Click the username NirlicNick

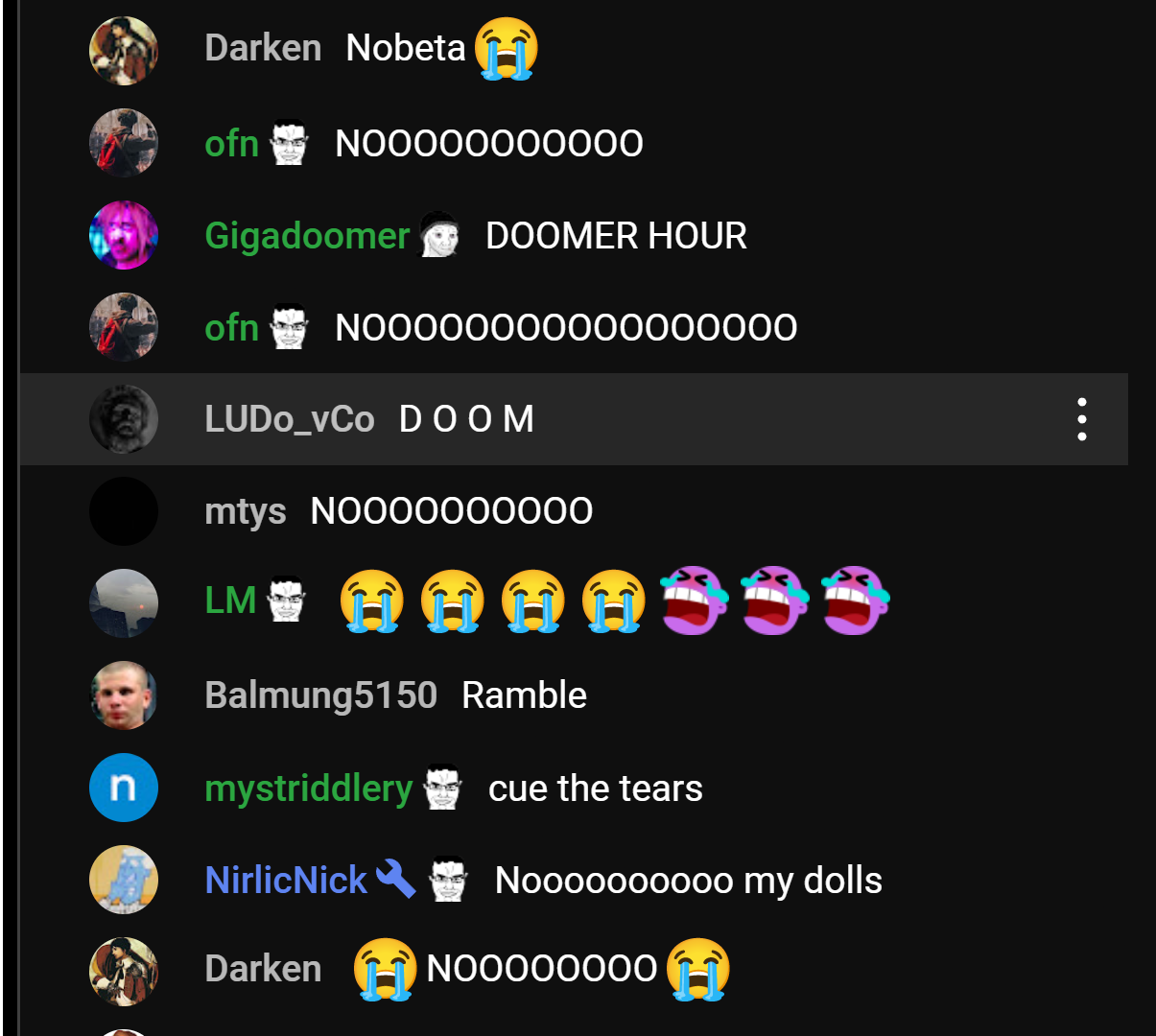[286, 880]
